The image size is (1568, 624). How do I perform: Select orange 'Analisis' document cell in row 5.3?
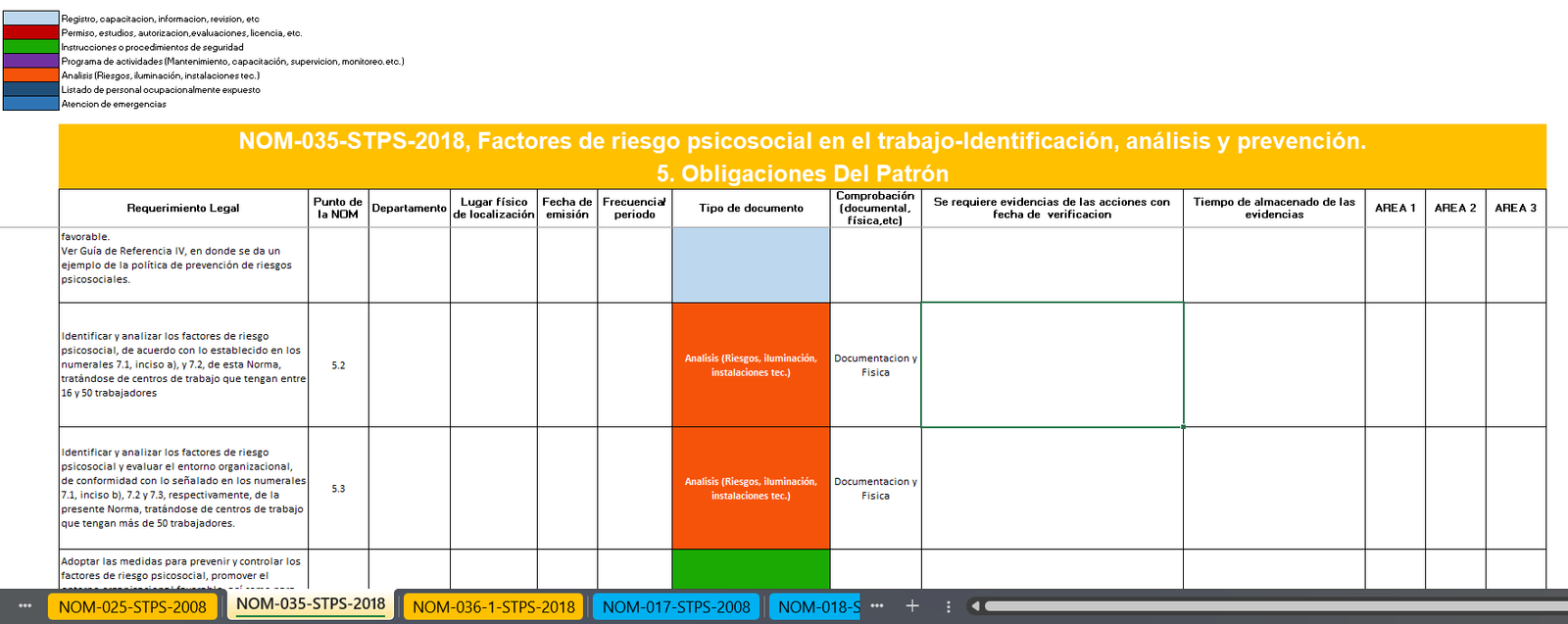[x=751, y=488]
